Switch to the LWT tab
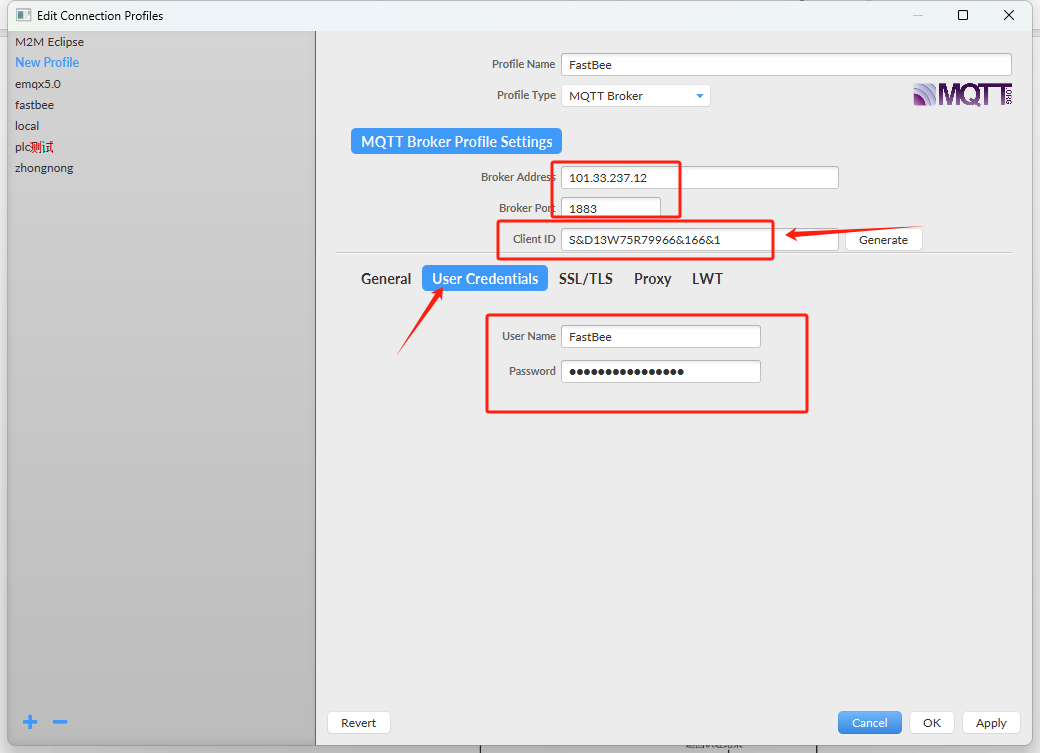Viewport: 1040px width, 753px height. (707, 279)
